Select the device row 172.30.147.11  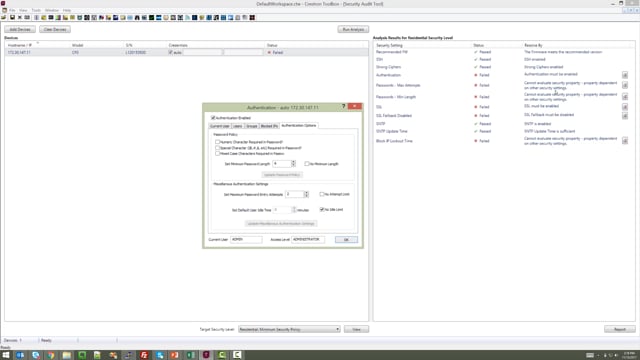click(x=186, y=52)
